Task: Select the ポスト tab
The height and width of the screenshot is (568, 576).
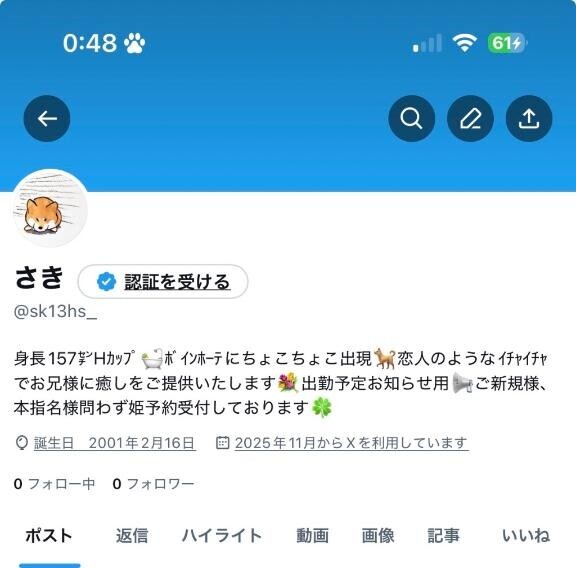Action: coord(49,535)
